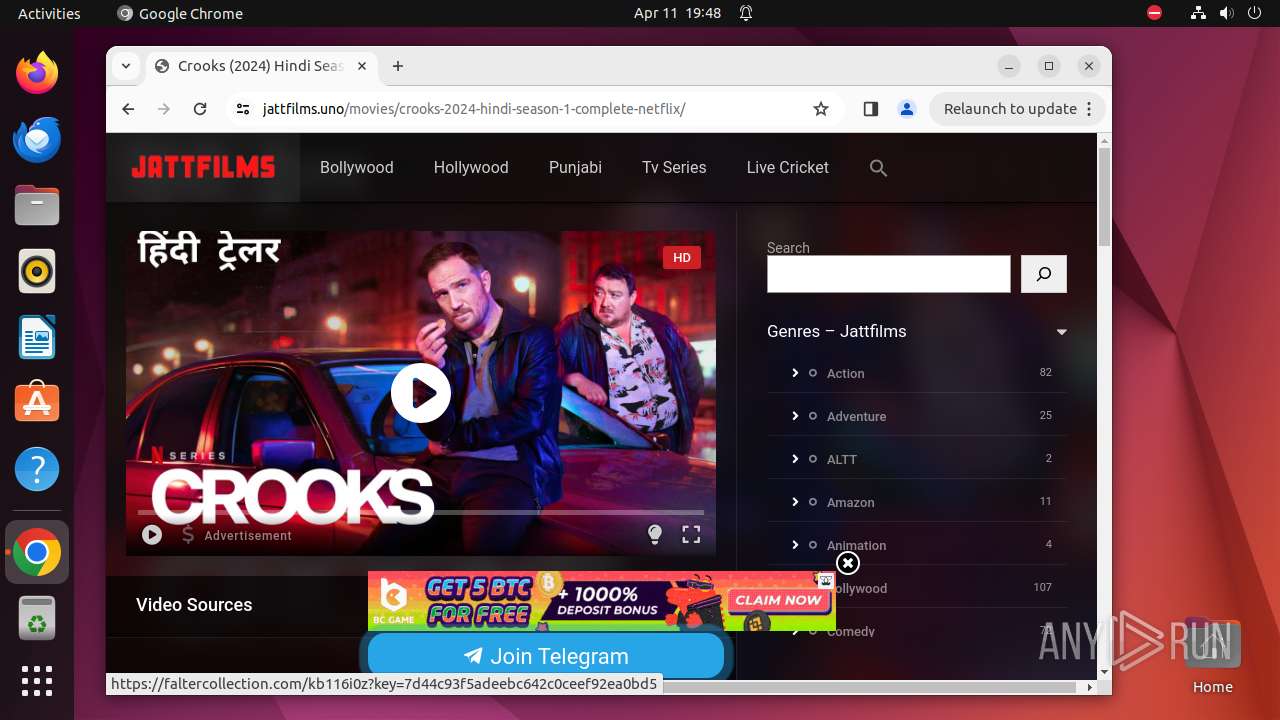Toggle the lightbulb lights-off icon
The height and width of the screenshot is (720, 1280).
pyautogui.click(x=655, y=535)
